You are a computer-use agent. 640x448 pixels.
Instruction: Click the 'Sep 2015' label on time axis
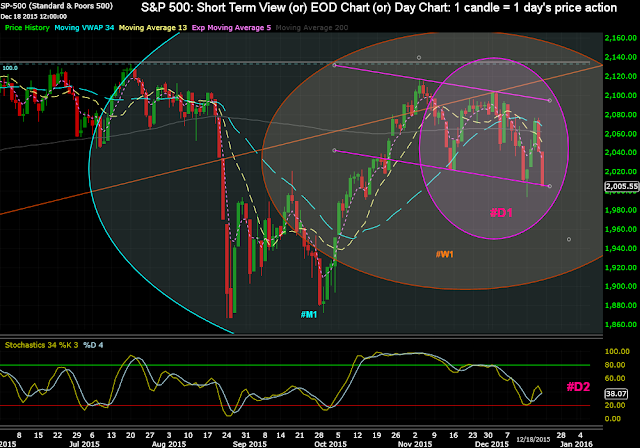[249, 444]
